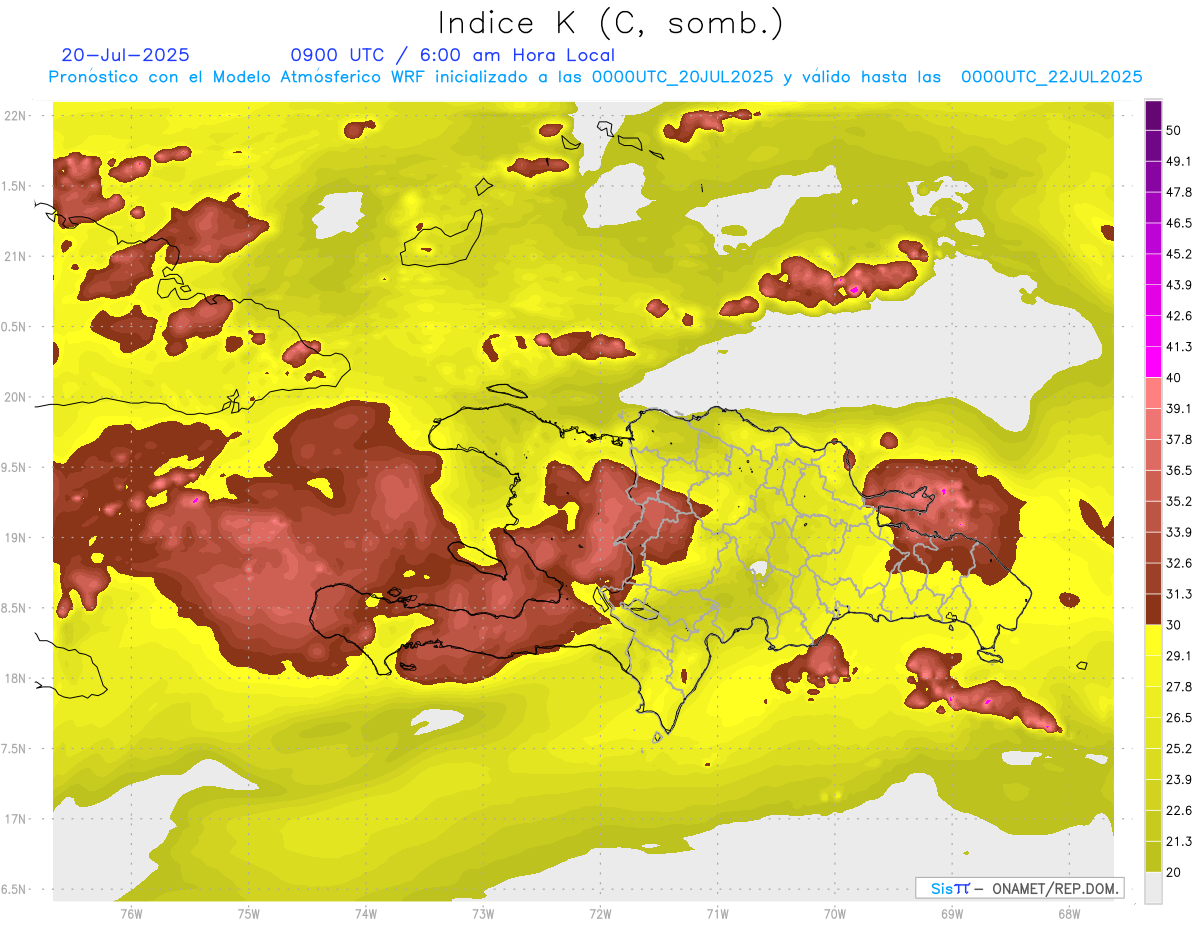The image size is (1200, 927).
Task: Click the dark purple swatch atop the color scale
Action: click(x=1153, y=115)
